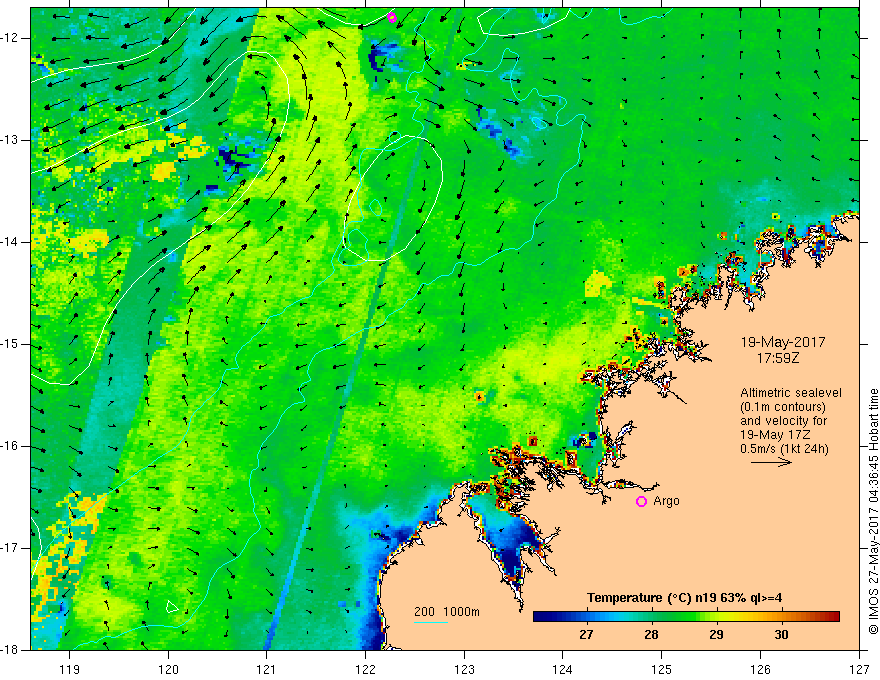Viewport: 880px width, 680px height.
Task: Click the longitude label 124
Action: point(563,669)
